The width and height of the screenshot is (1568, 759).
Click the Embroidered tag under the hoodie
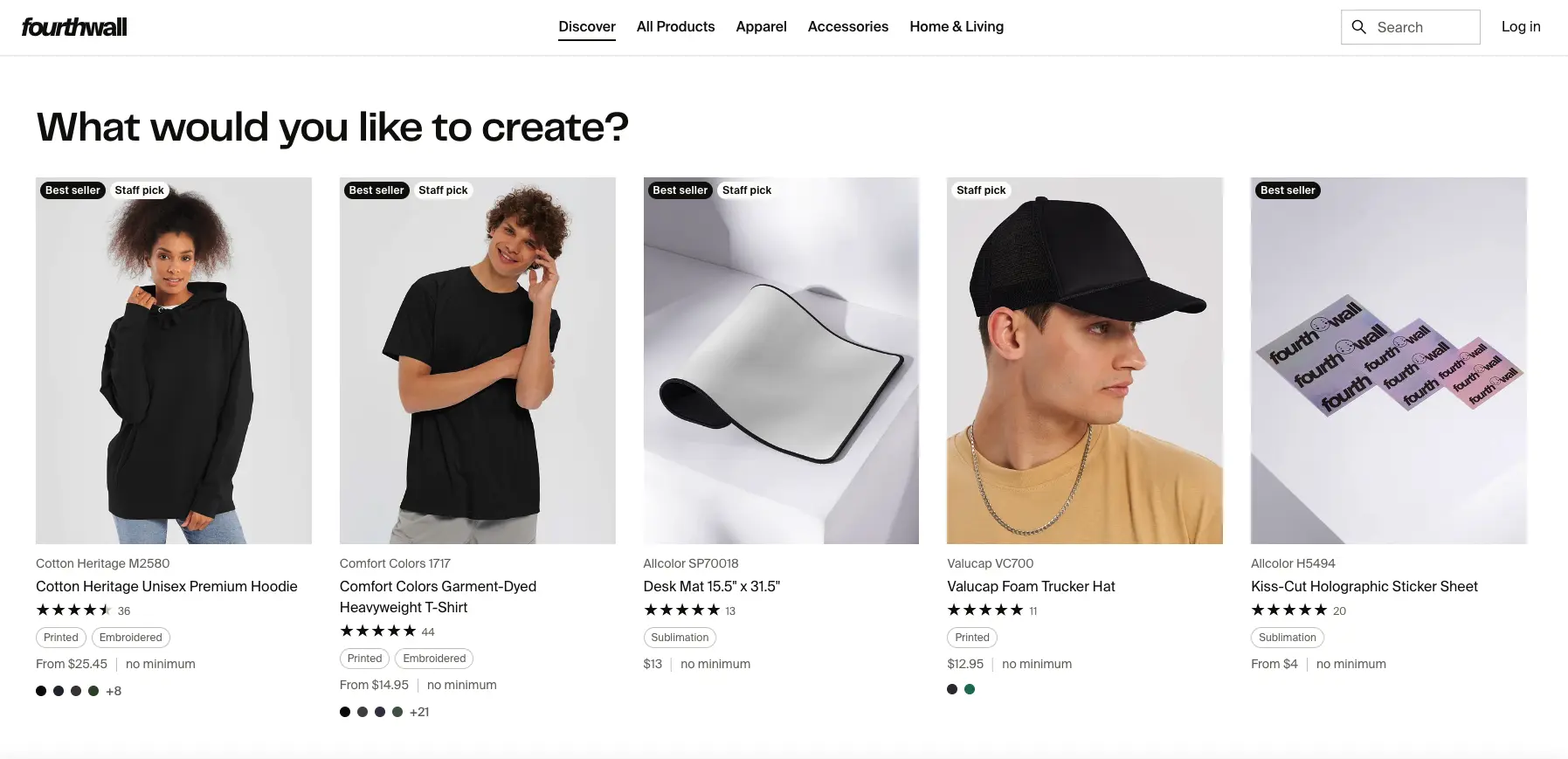(130, 638)
